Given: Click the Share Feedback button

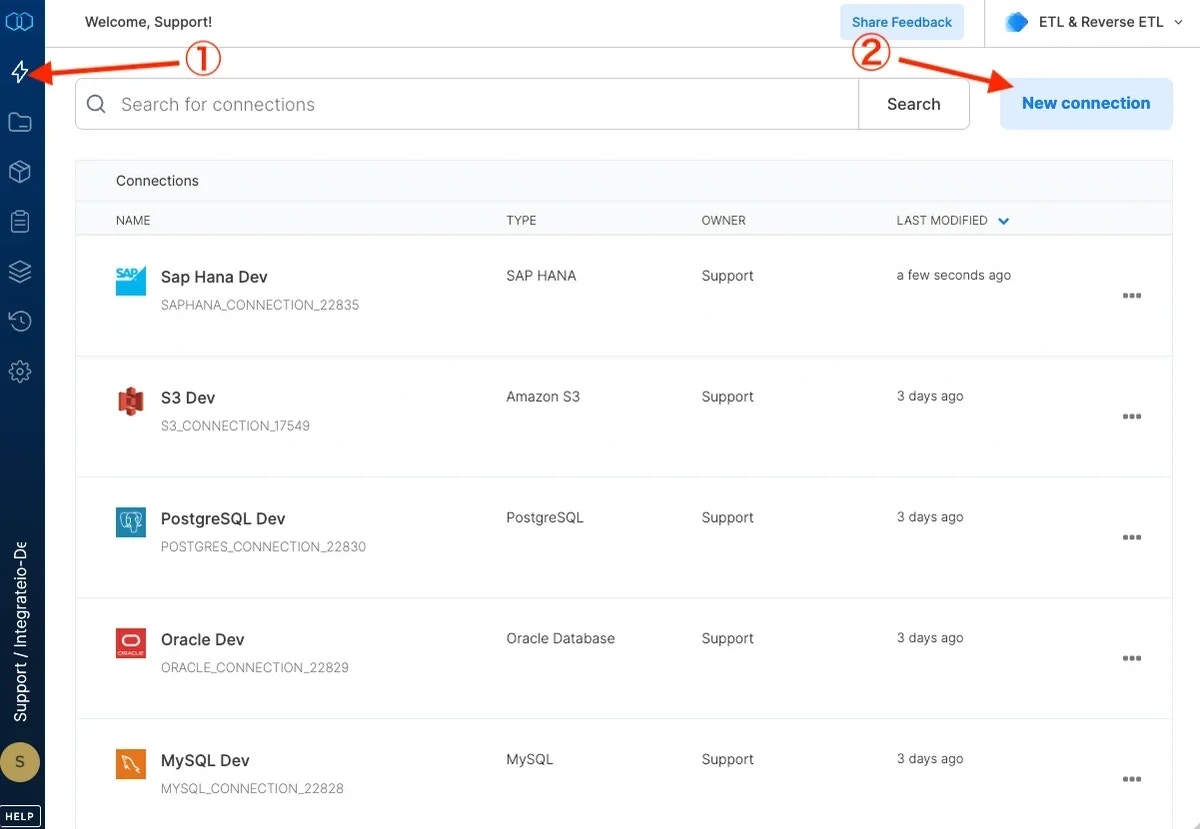Looking at the screenshot, I should click(902, 22).
